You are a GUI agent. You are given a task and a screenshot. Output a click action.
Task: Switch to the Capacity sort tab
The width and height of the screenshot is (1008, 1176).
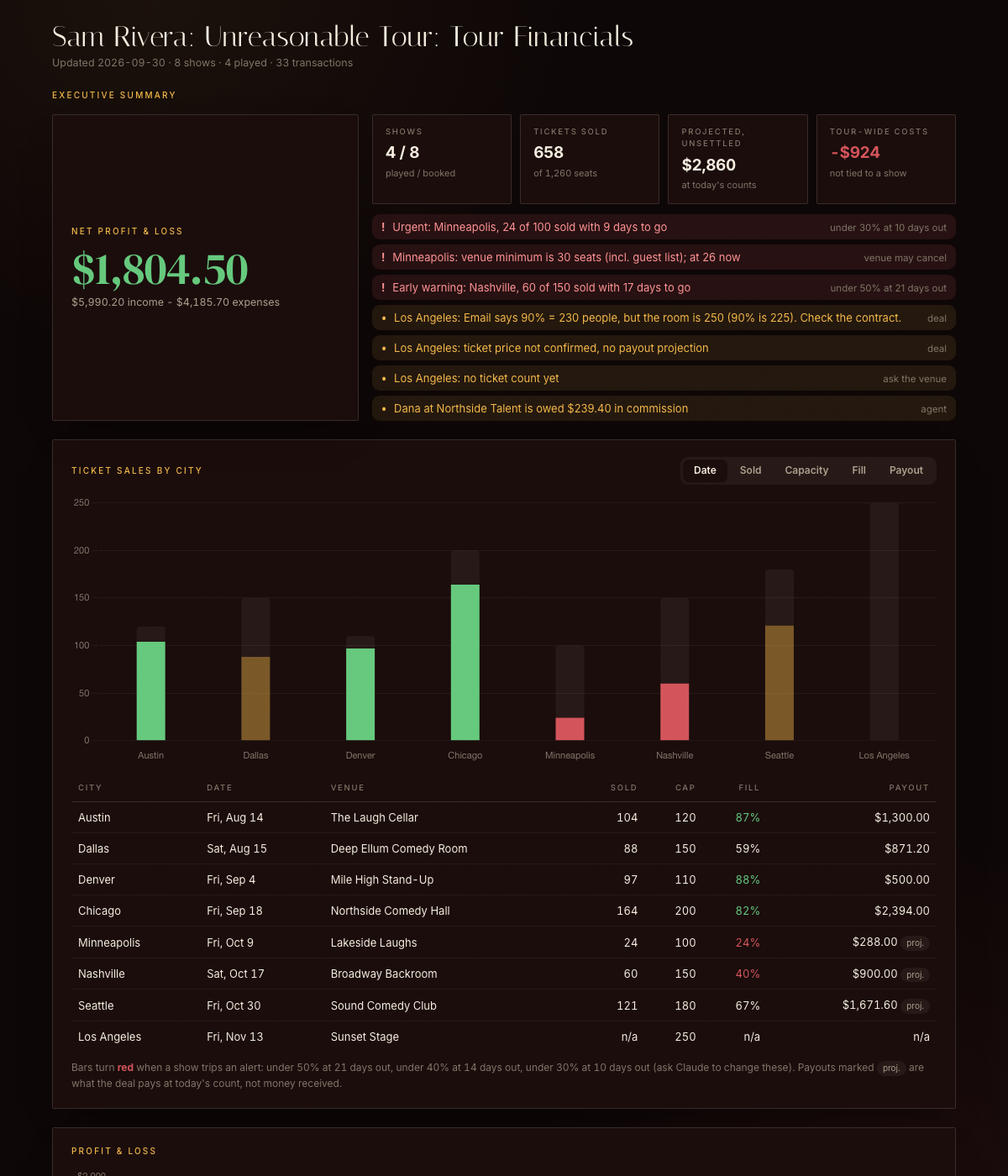tap(806, 470)
